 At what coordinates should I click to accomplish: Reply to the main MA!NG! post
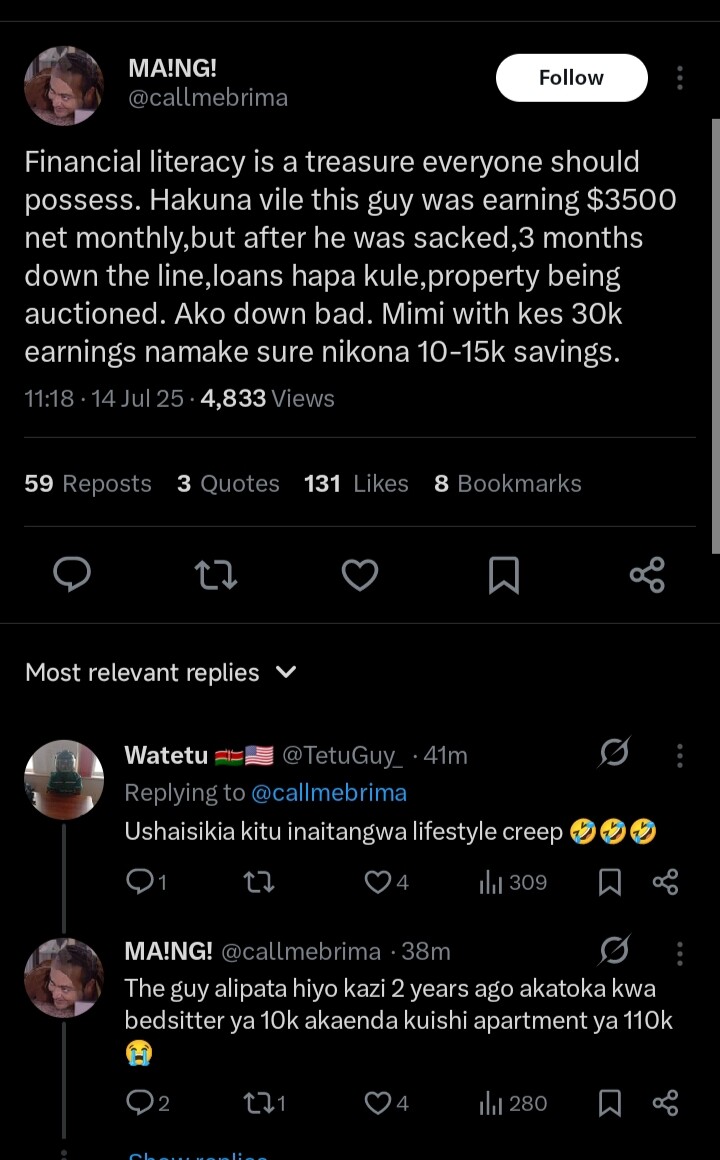(71, 575)
